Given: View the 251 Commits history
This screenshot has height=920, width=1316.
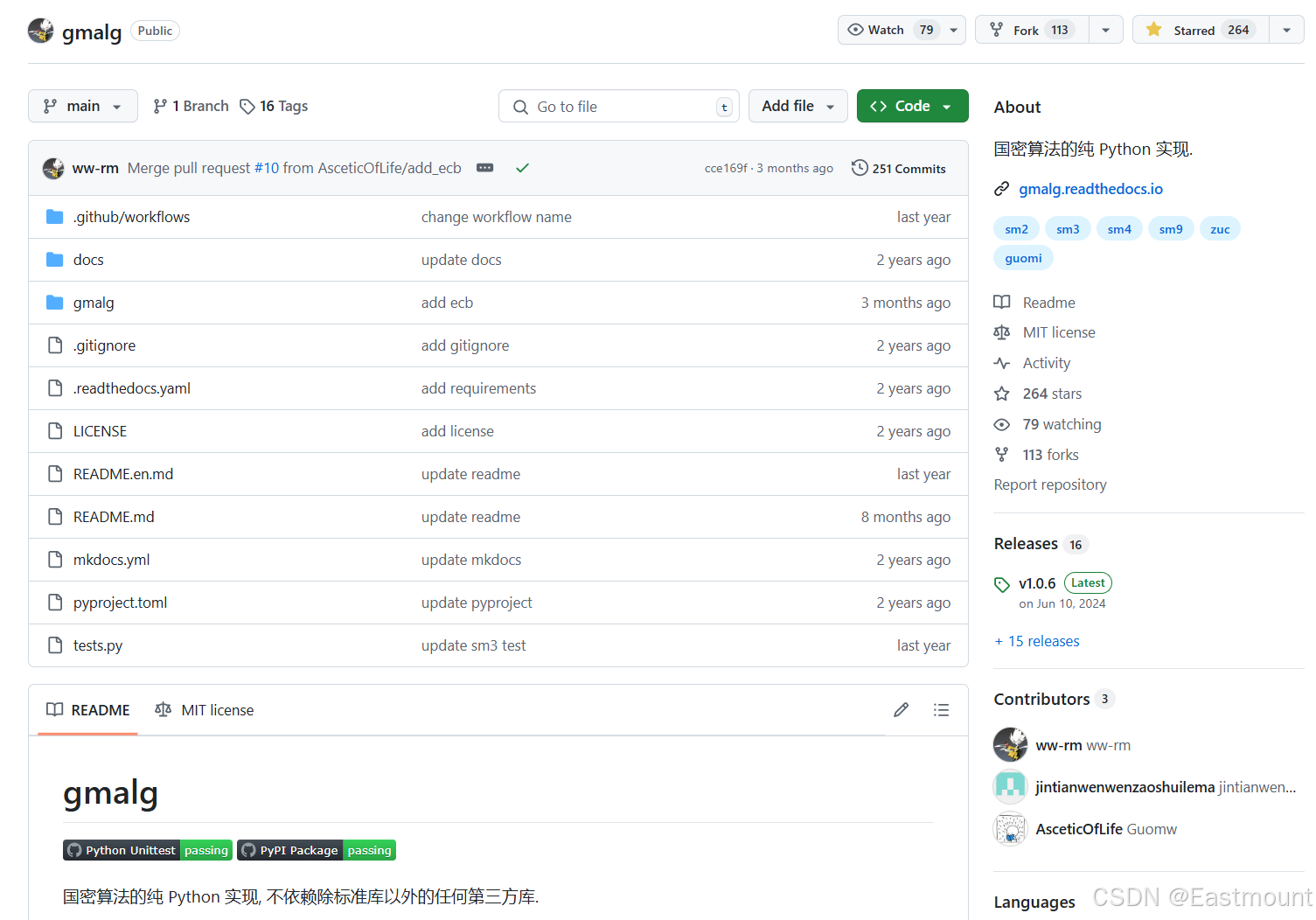Looking at the screenshot, I should [899, 168].
